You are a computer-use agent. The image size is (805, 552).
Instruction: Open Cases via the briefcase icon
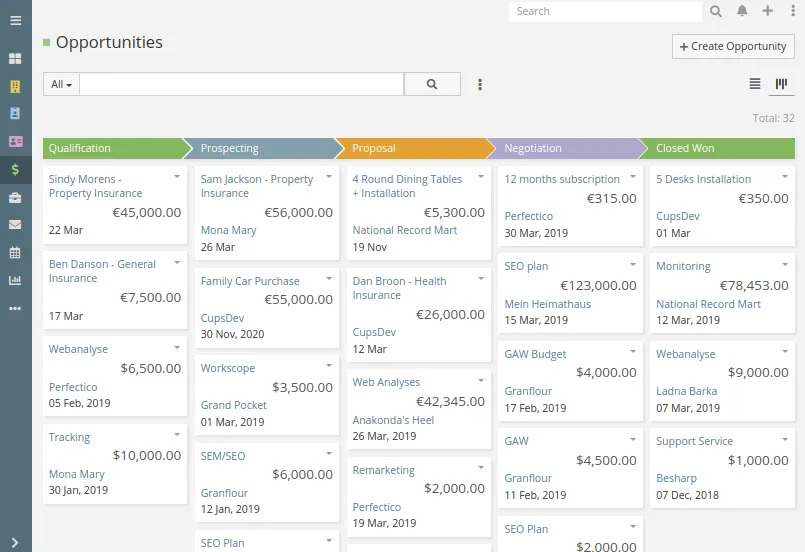pos(15,198)
